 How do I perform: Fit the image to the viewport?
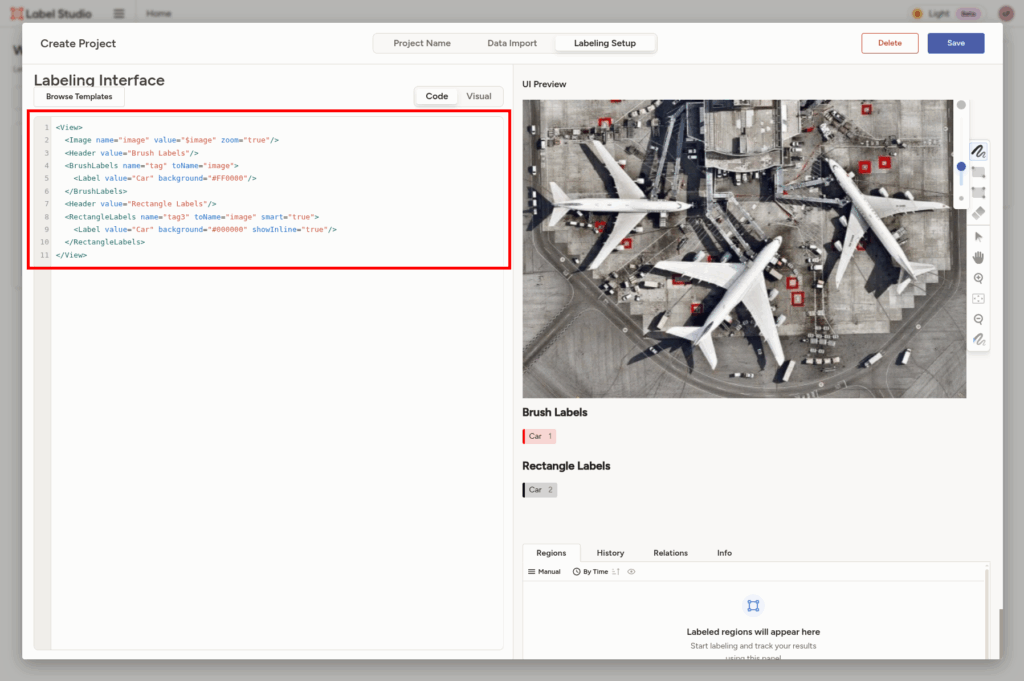tap(978, 298)
